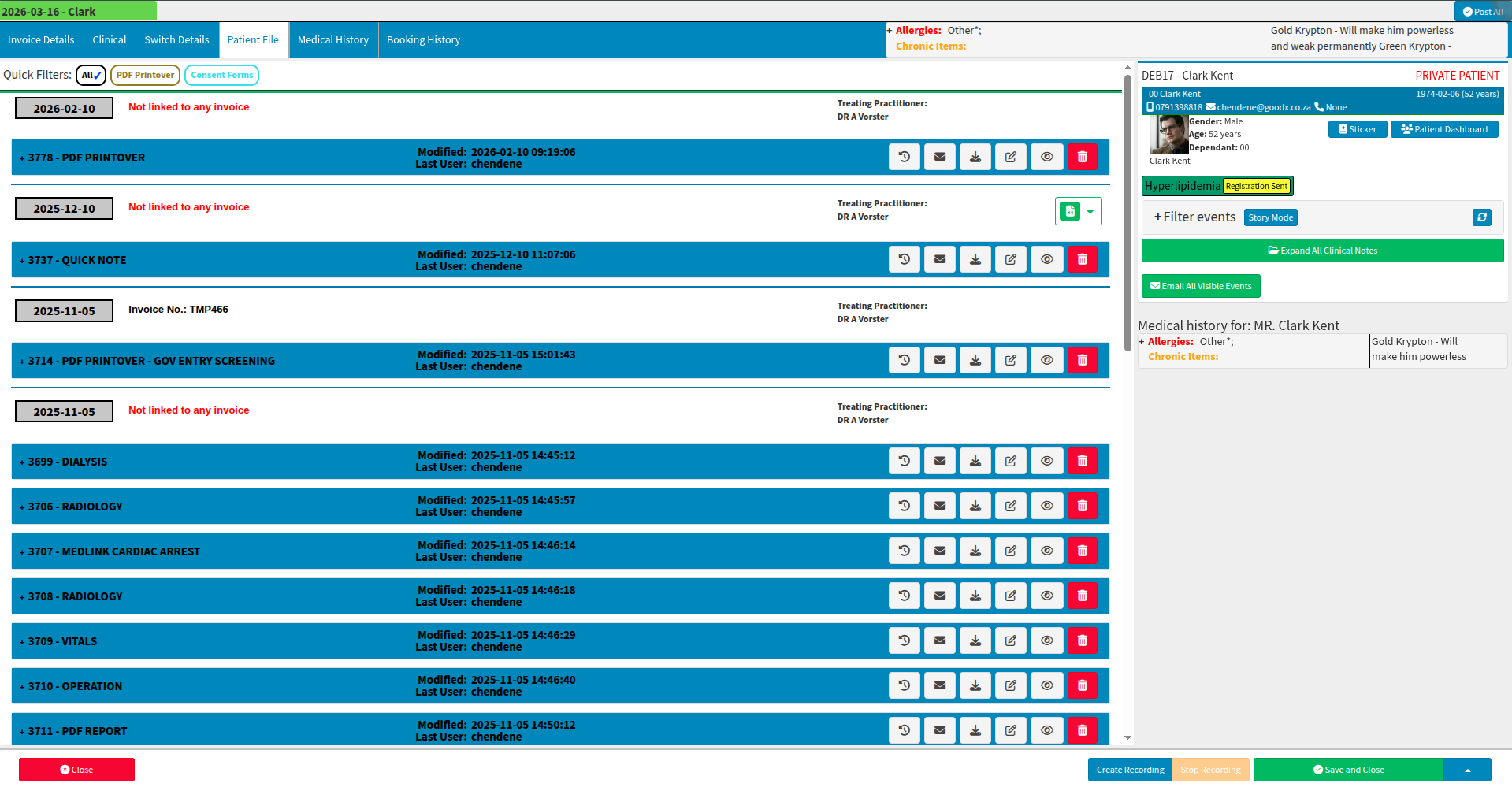Open the Clinical tab
Image resolution: width=1512 pixels, height=787 pixels.
point(110,39)
